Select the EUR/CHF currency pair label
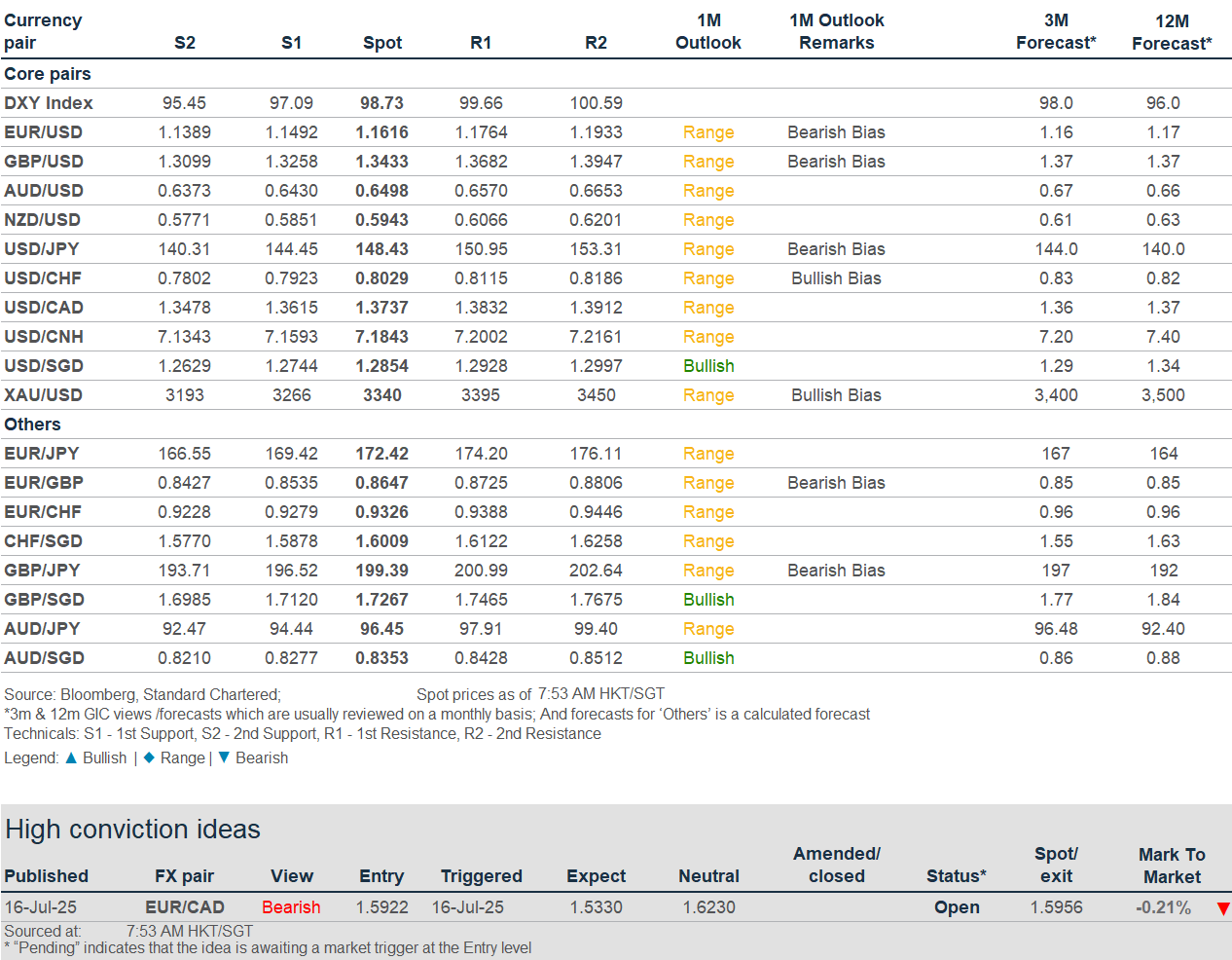The height and width of the screenshot is (960, 1232). pos(43,512)
